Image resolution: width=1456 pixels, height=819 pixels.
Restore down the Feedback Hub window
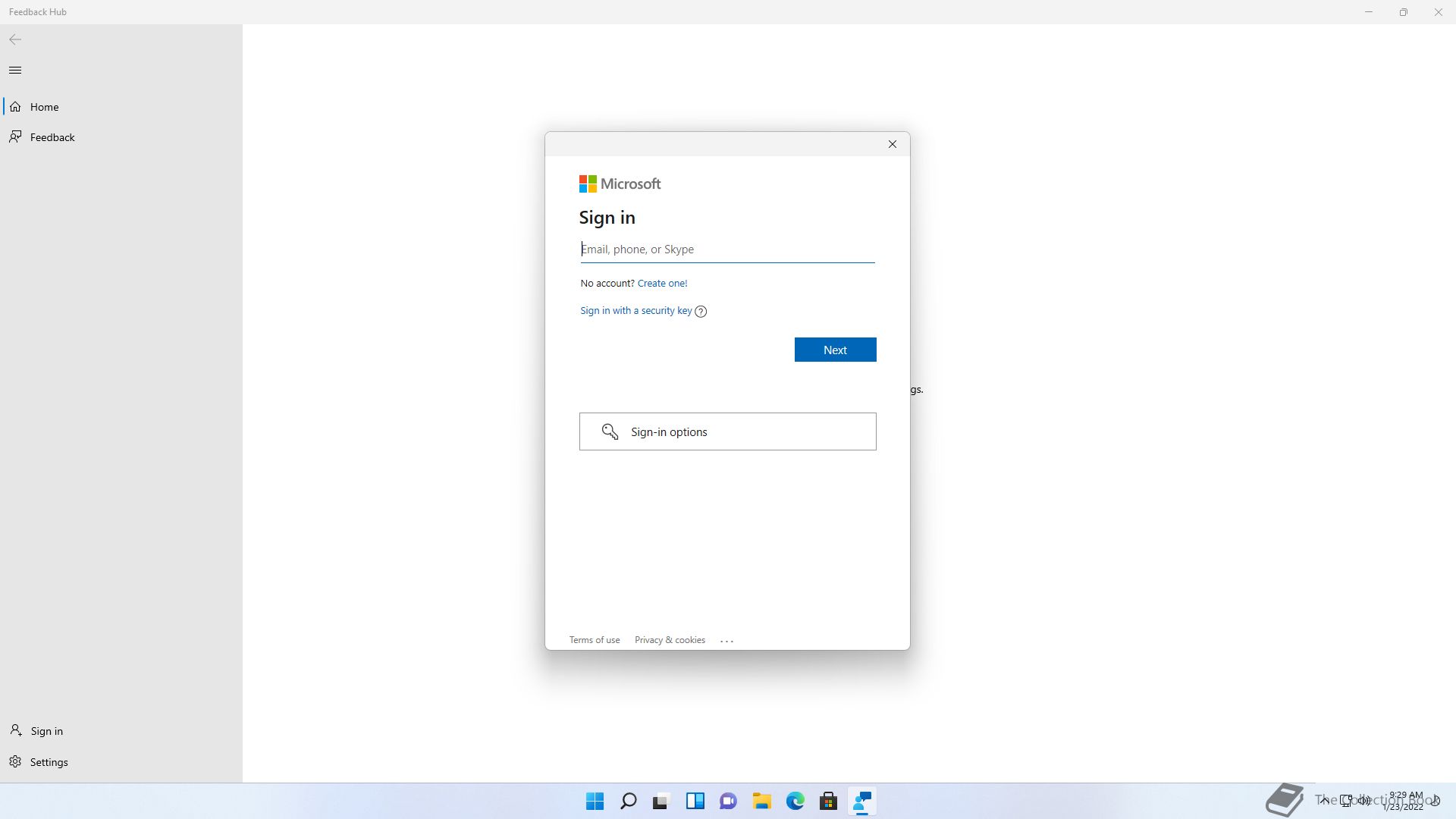(x=1404, y=12)
